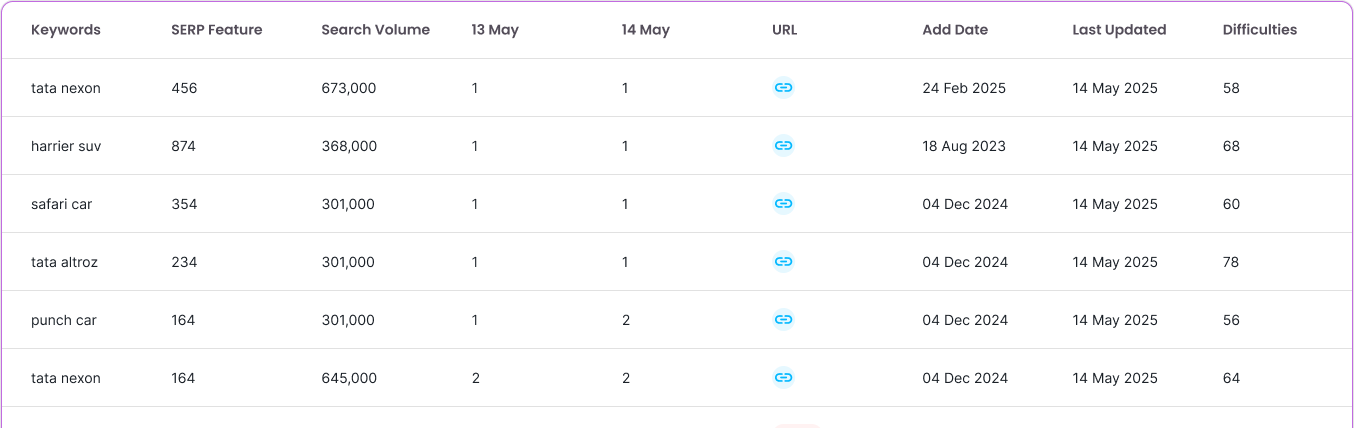Click the Keywords column header
1354x428 pixels.
tap(66, 30)
